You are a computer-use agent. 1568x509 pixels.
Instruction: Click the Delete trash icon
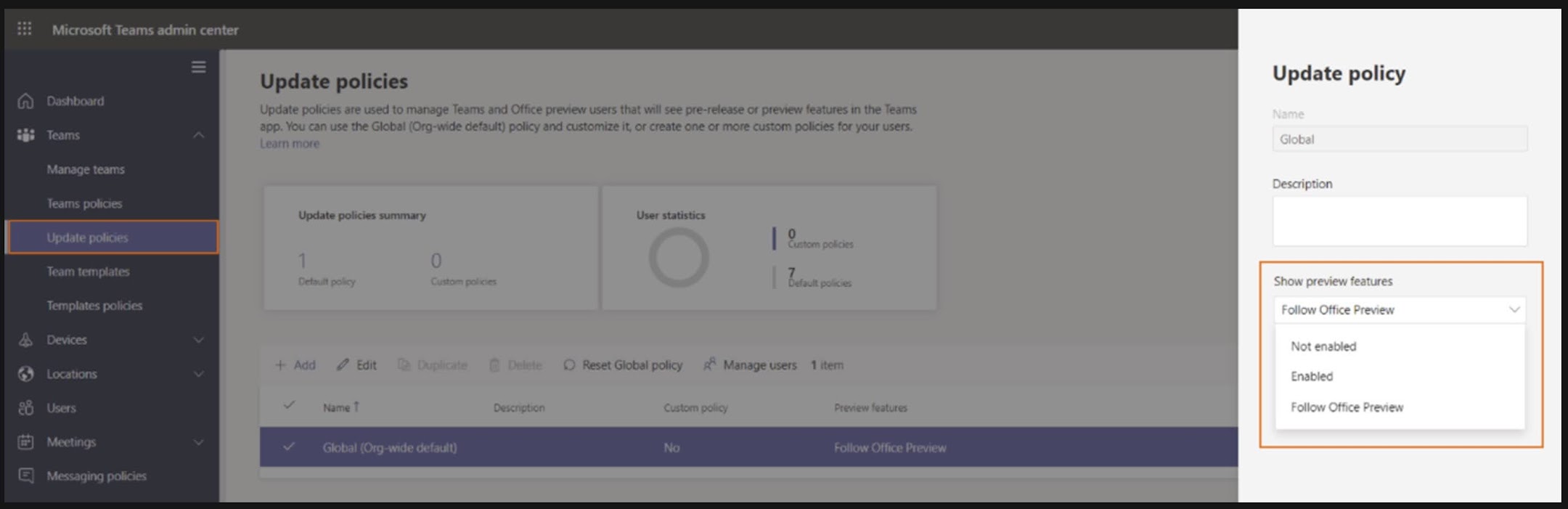pyautogui.click(x=494, y=365)
